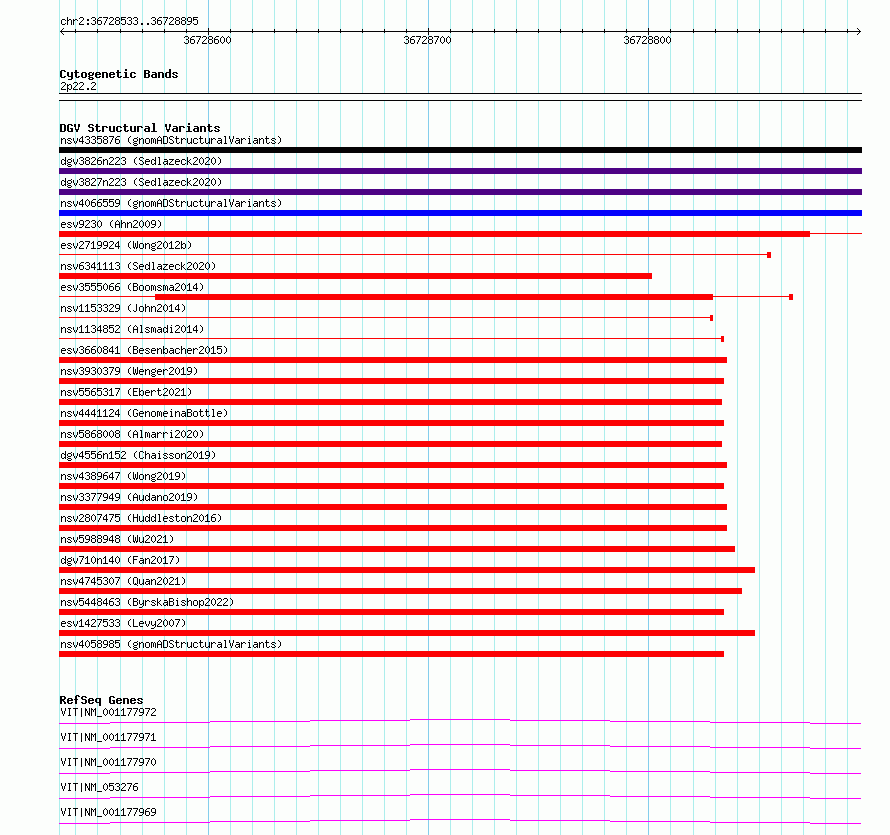Open transcript VIT|NM_053276 label
The width and height of the screenshot is (890, 835).
click(x=99, y=787)
